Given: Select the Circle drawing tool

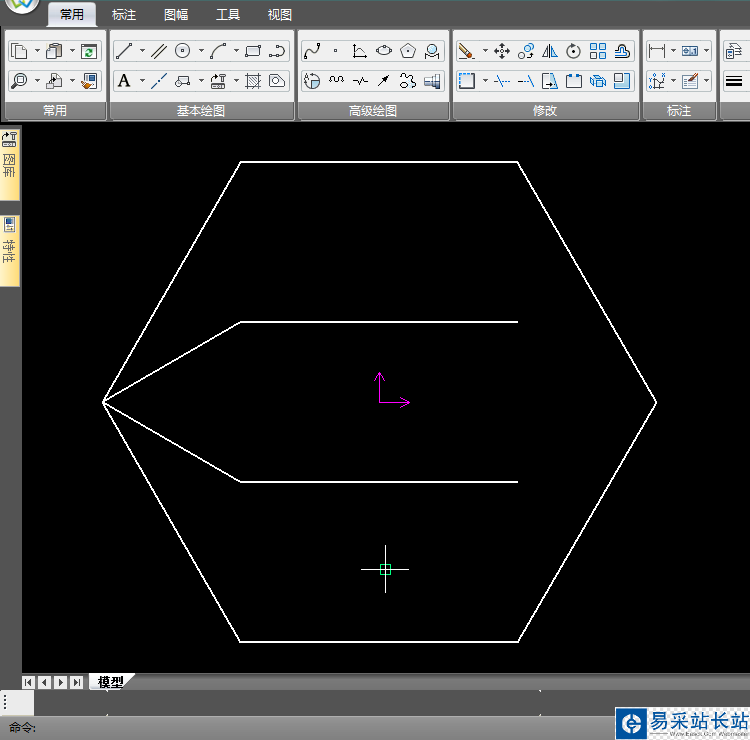Looking at the screenshot, I should point(183,51).
